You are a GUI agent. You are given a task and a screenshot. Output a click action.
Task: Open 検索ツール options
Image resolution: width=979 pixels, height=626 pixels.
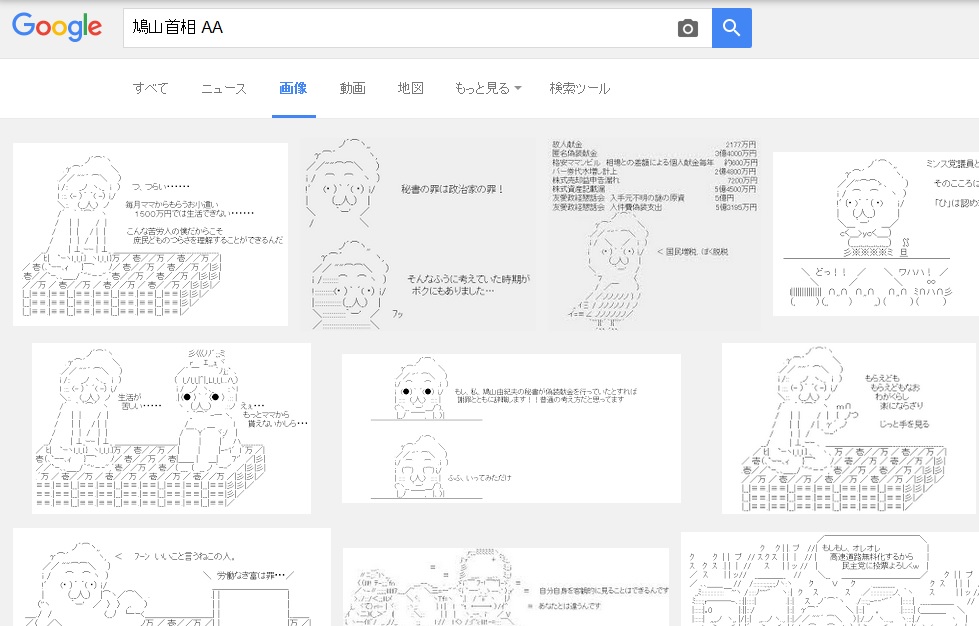[x=579, y=88]
